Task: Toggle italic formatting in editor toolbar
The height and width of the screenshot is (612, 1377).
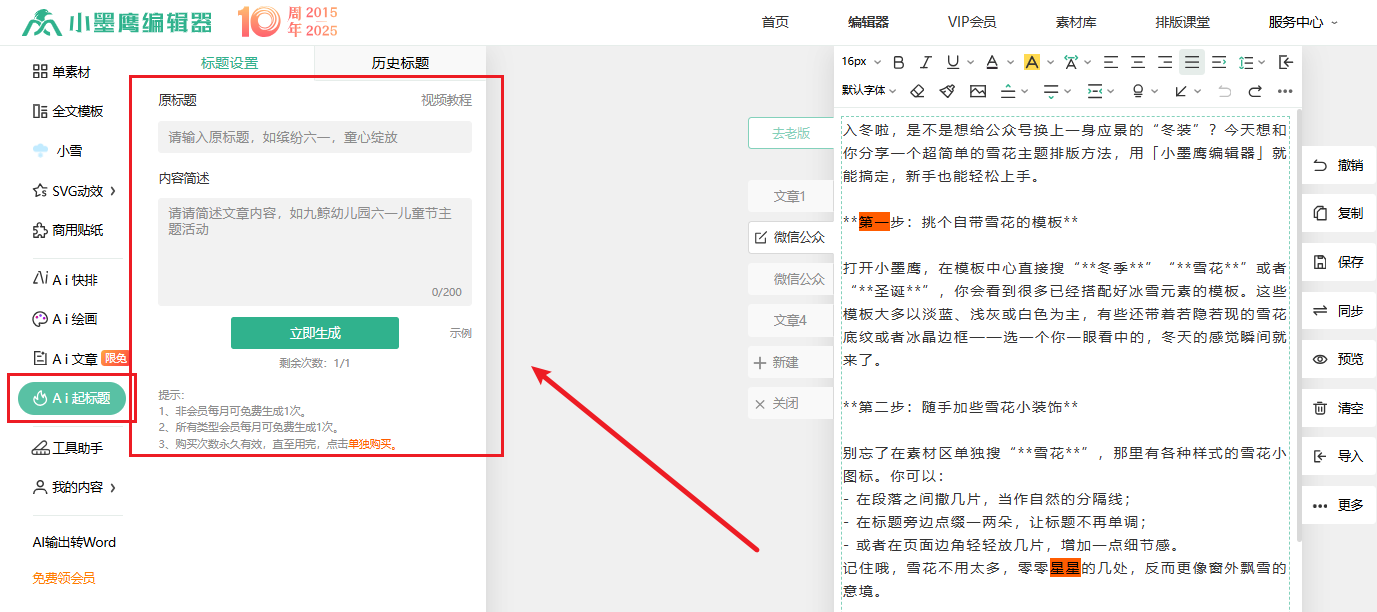Action: (926, 62)
